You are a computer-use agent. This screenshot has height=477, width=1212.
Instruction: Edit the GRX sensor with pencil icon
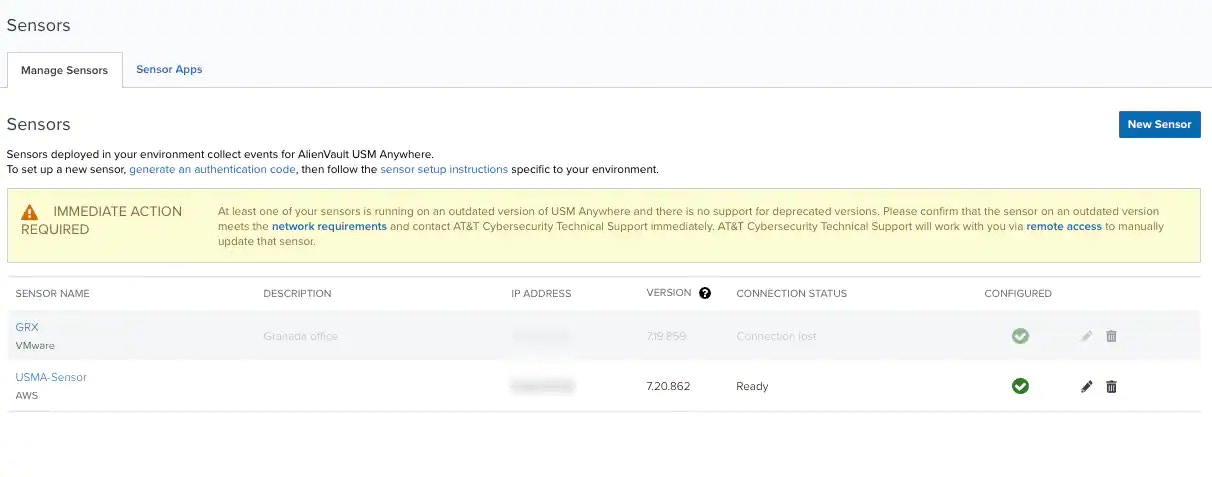[1087, 336]
